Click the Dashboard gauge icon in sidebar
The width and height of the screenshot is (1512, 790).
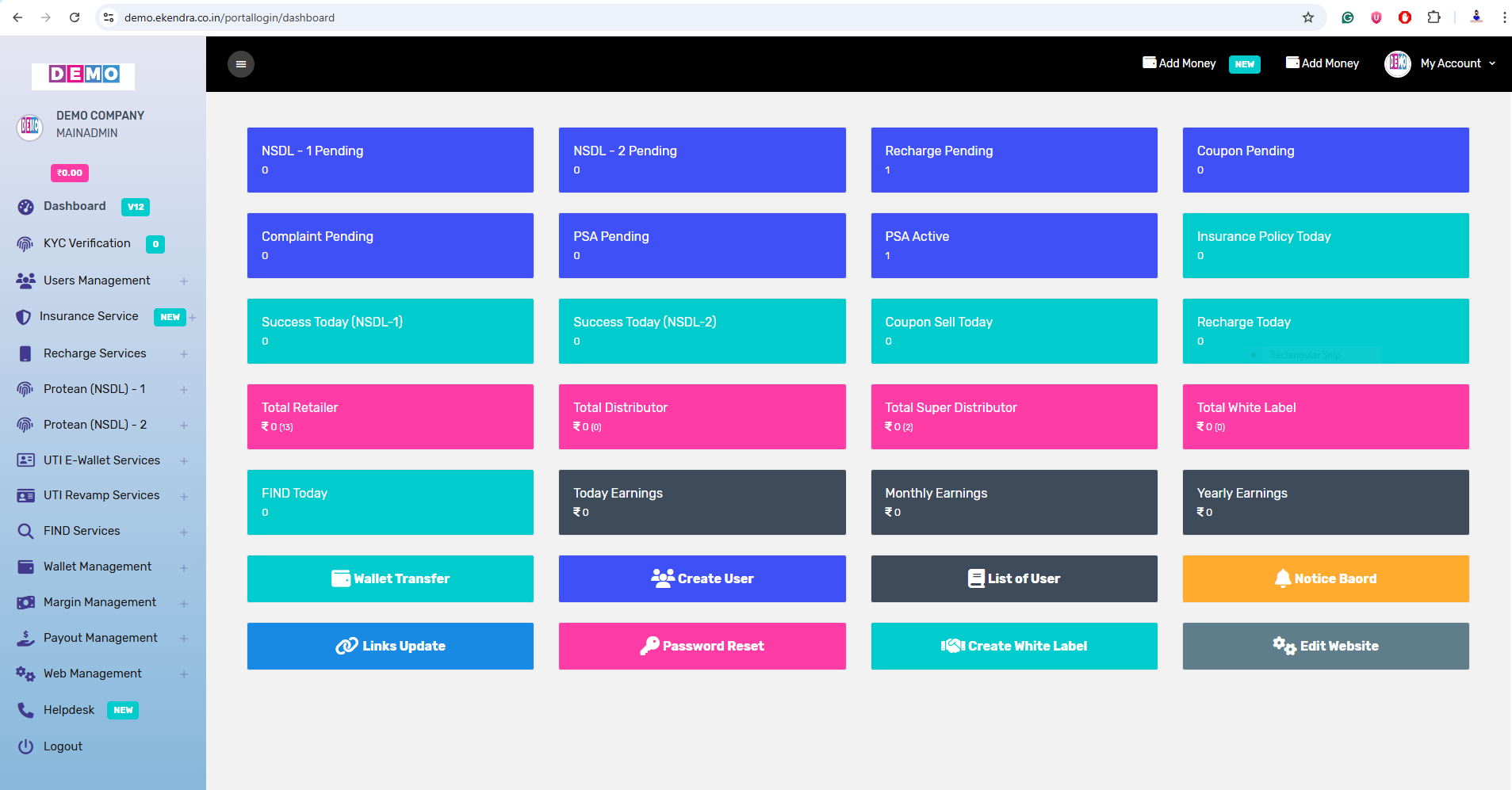click(x=25, y=207)
